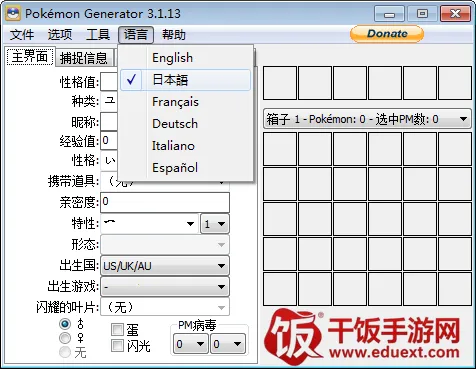The height and width of the screenshot is (369, 476).
Task: Switch to the 捕捉信息 tab
Action: click(x=84, y=58)
